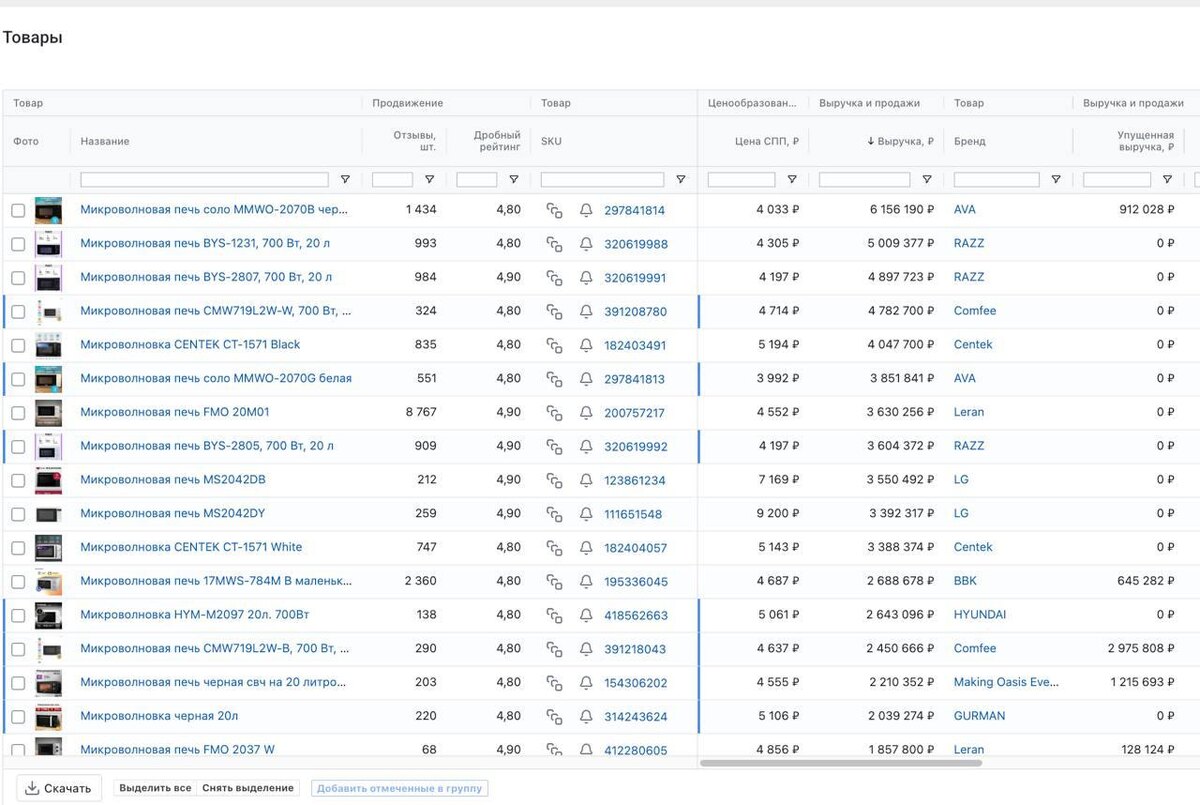
Task: Click the download icon inside Скачать button
Action: pyautogui.click(x=32, y=788)
